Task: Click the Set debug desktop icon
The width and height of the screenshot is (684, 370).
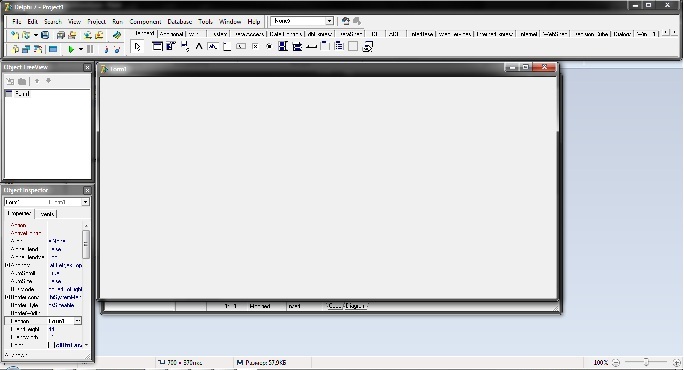Action: (357, 21)
